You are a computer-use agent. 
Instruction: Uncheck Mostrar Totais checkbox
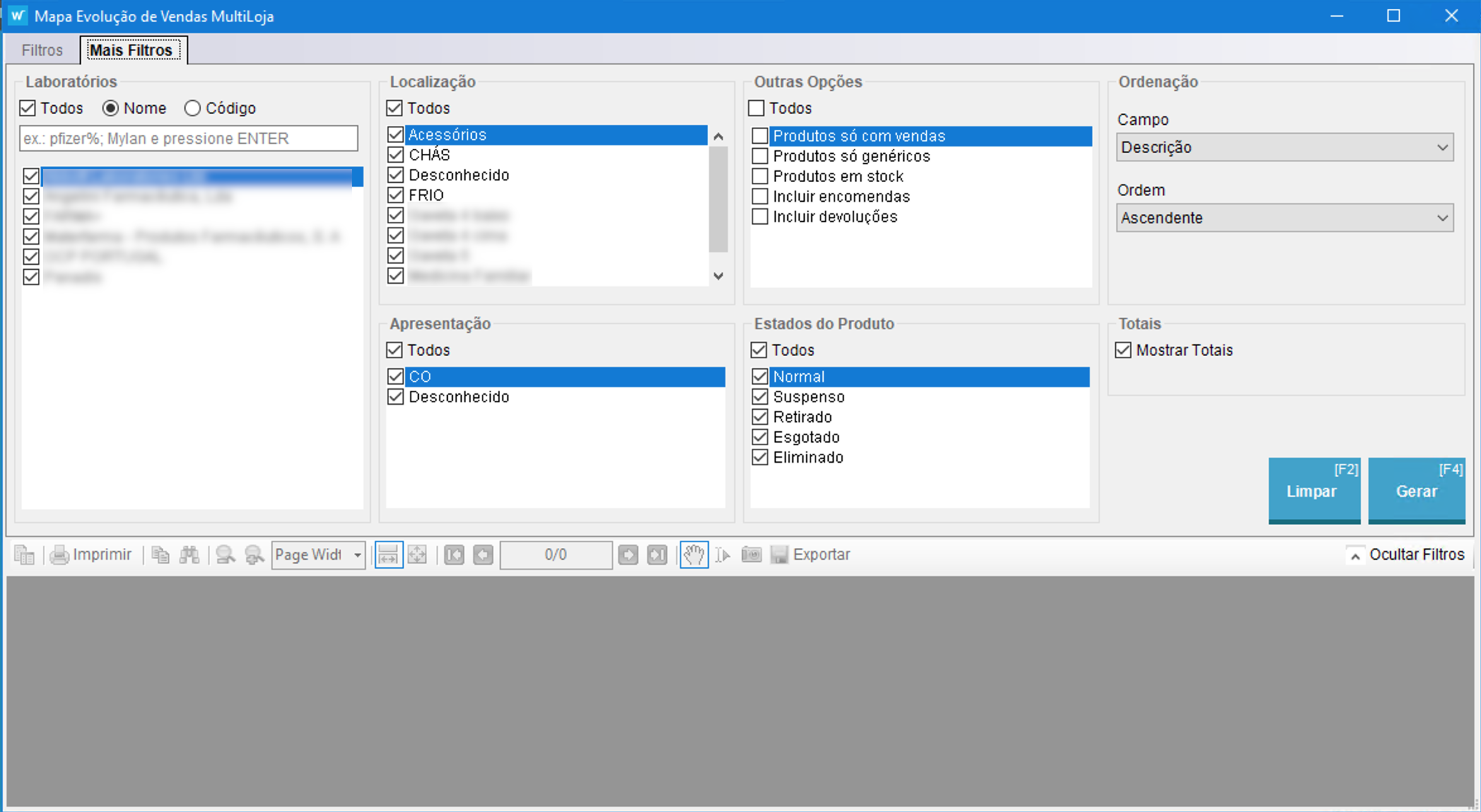[x=1123, y=351]
